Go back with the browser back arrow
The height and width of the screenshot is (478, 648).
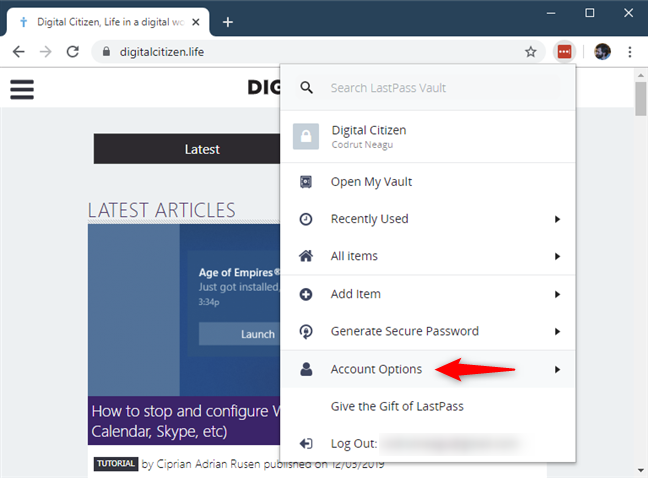click(x=19, y=52)
